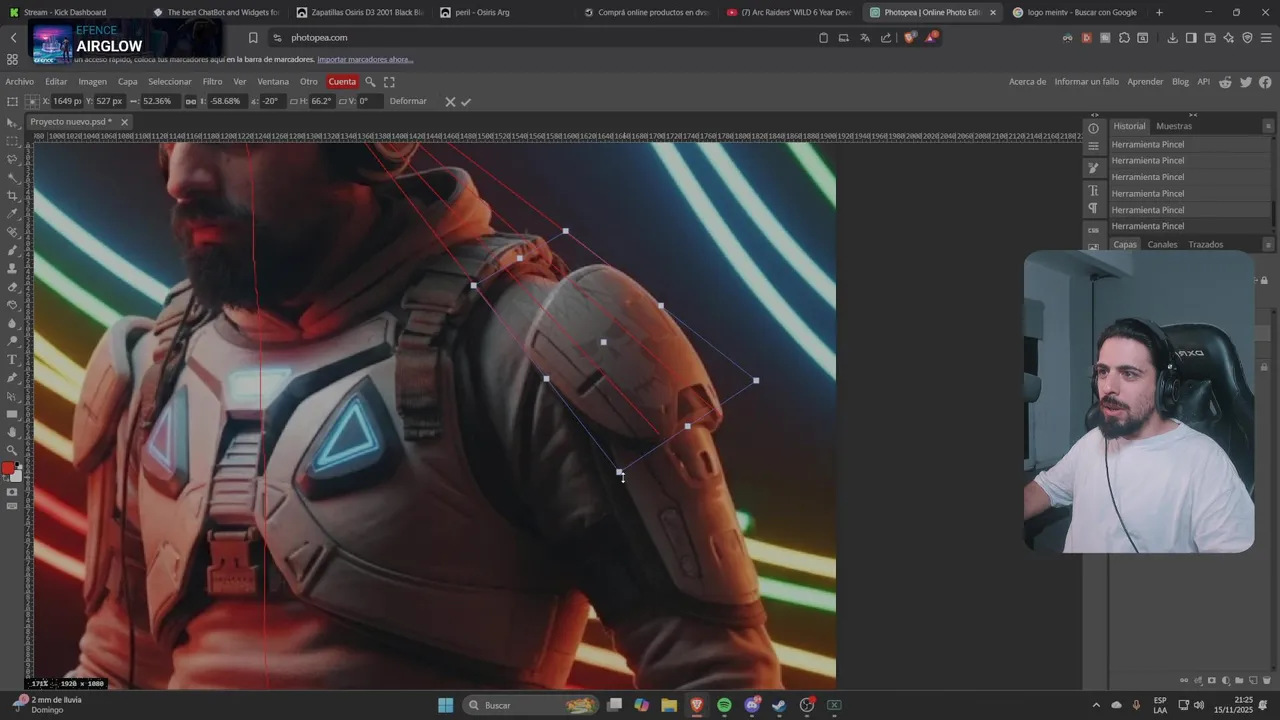
Task: Select the Clone Stamp tool
Action: pos(12,268)
